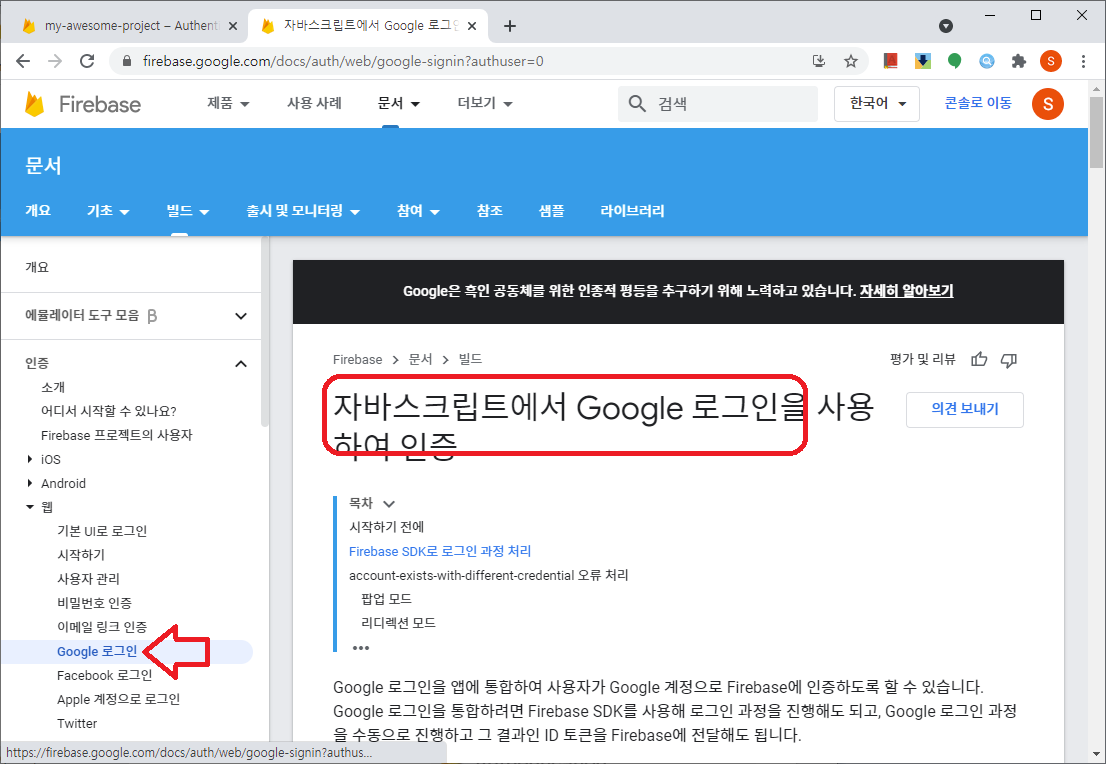This screenshot has height=764, width=1106.
Task: Open the 개요 tab in blue bar
Action: click(x=38, y=211)
